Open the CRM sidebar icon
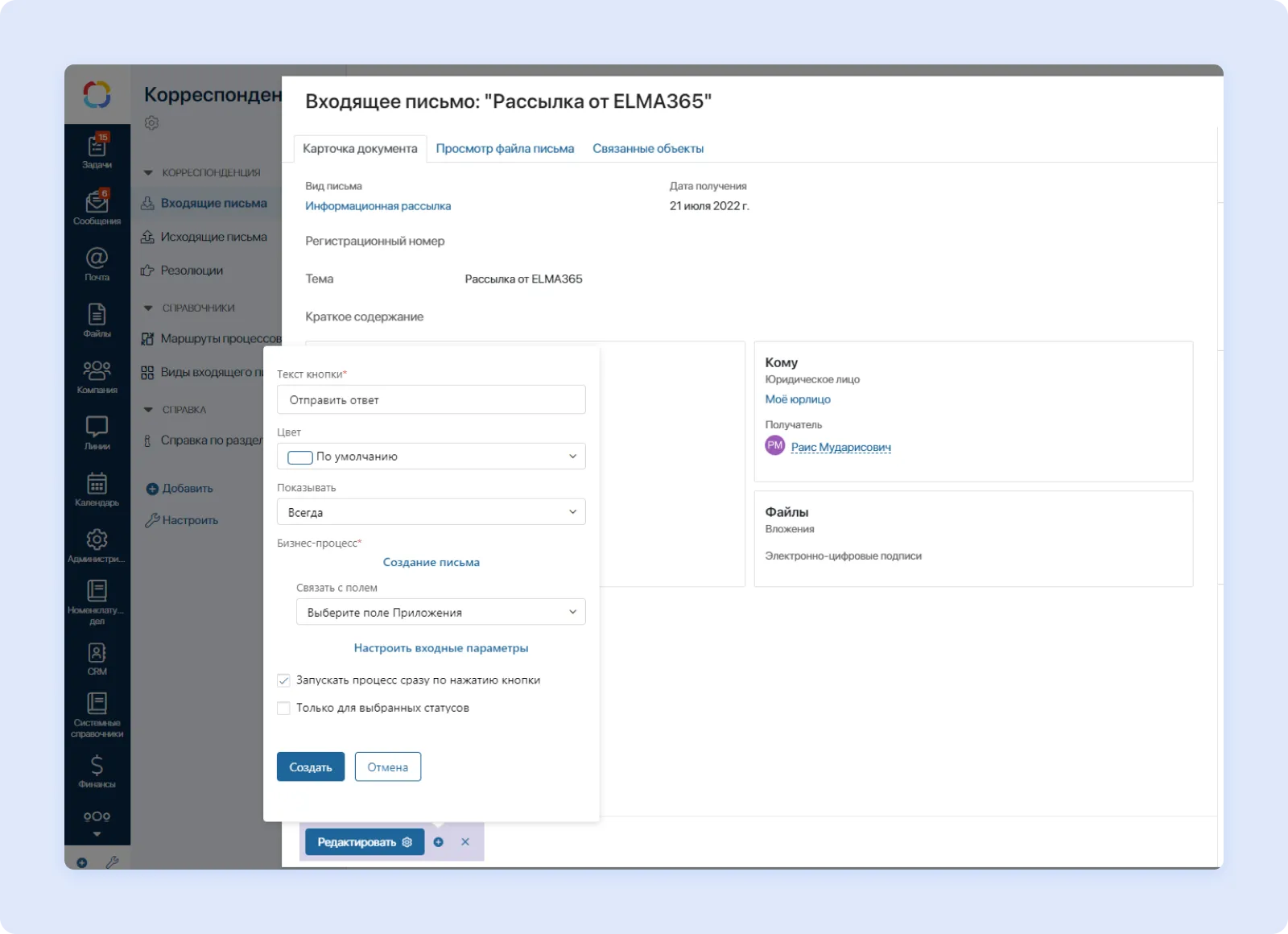This screenshot has height=934, width=1288. coord(97,657)
